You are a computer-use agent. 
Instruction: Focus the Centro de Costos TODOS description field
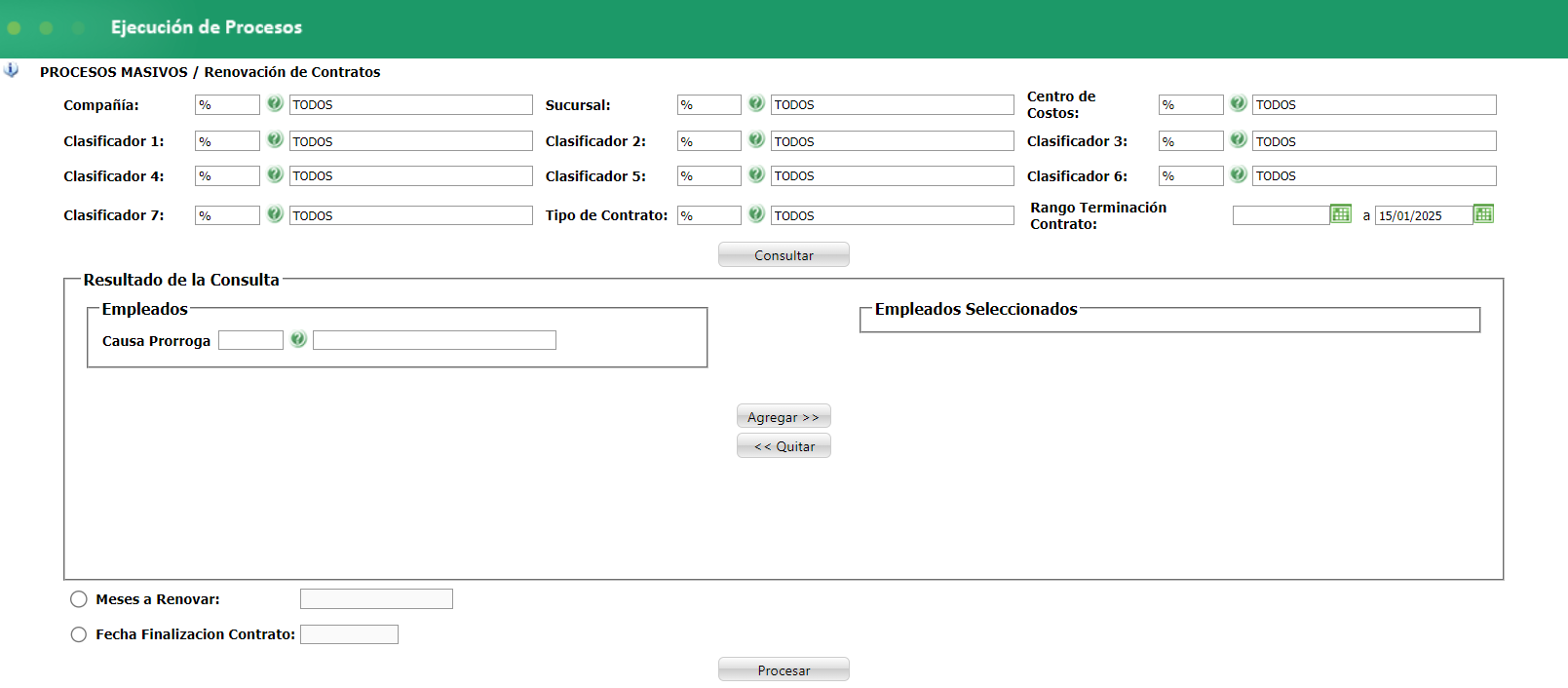tap(1374, 104)
